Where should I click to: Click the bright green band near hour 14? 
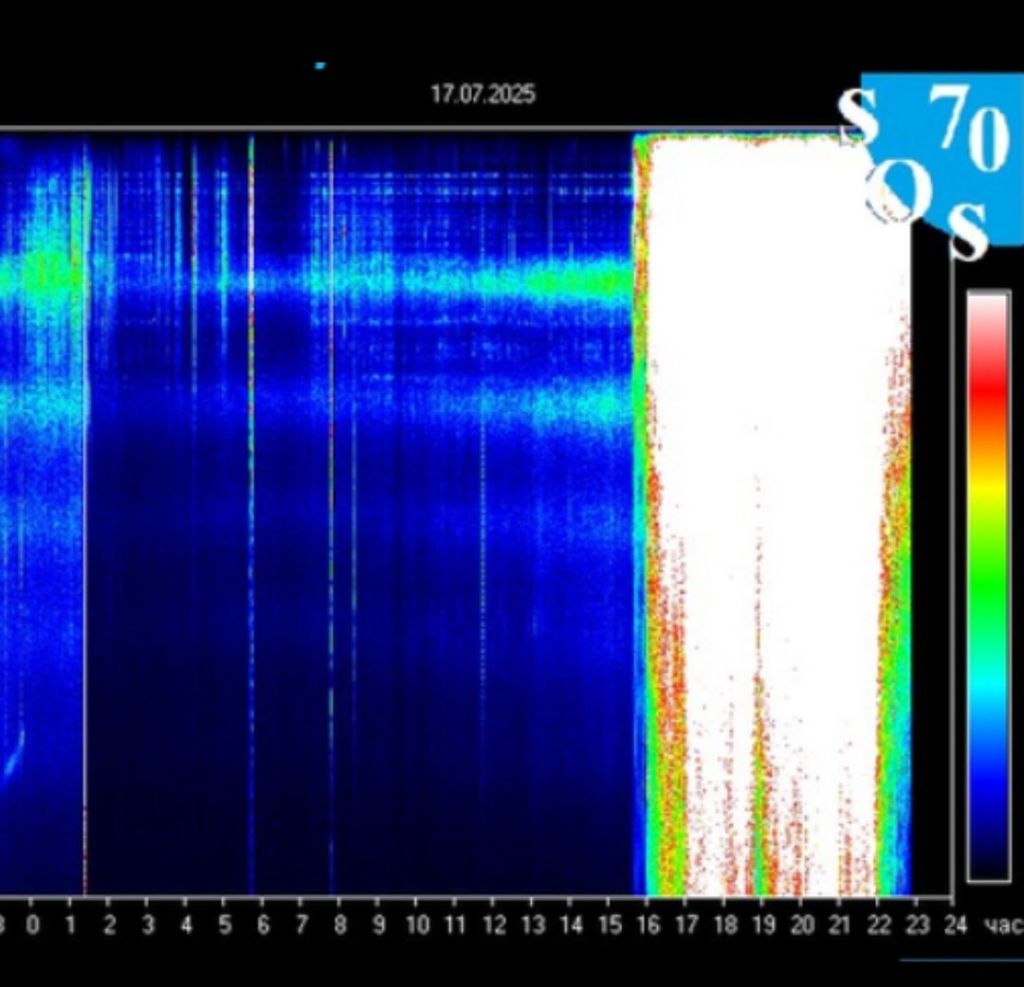560,282
